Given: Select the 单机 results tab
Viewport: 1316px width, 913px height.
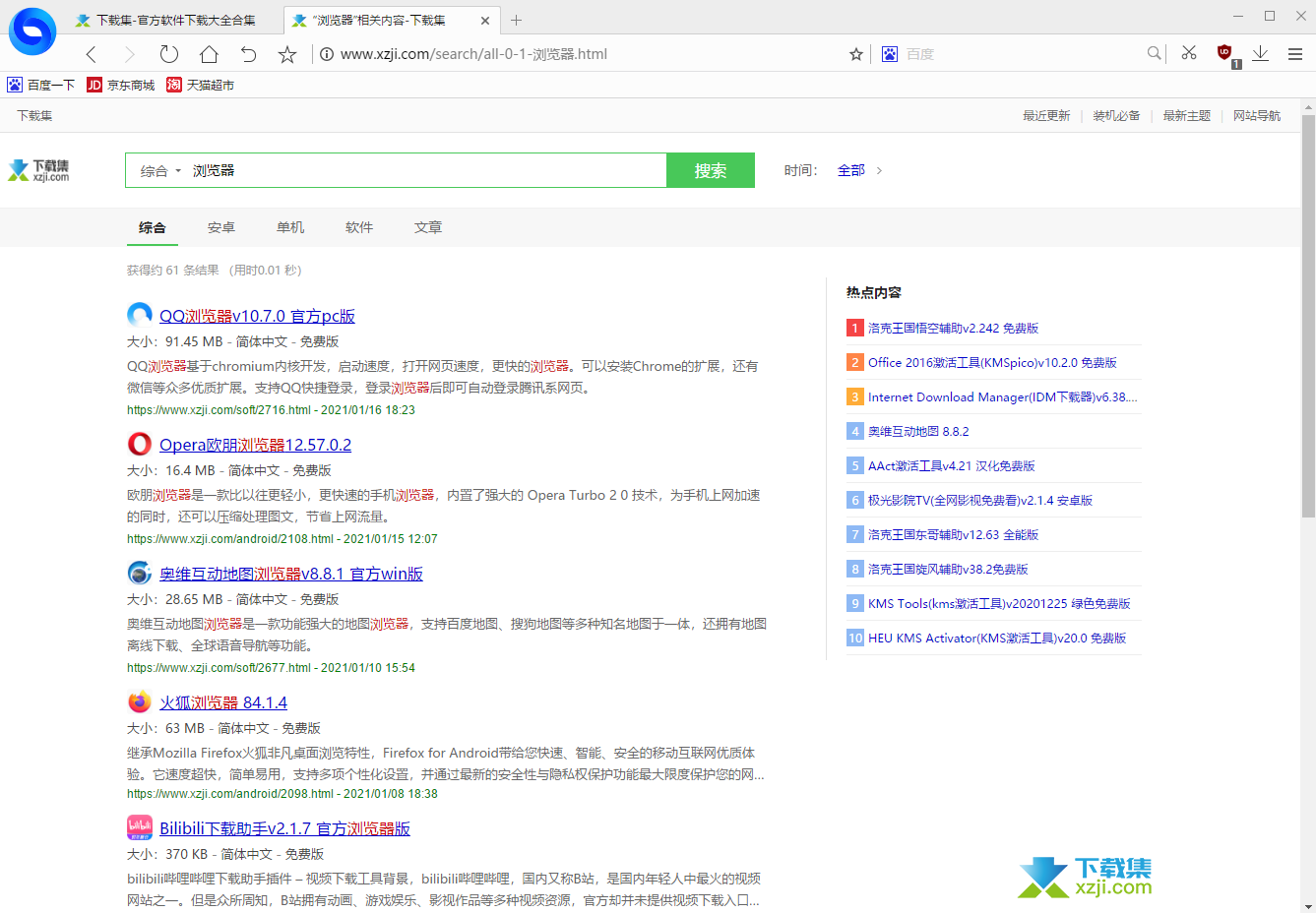Looking at the screenshot, I should pos(290,227).
